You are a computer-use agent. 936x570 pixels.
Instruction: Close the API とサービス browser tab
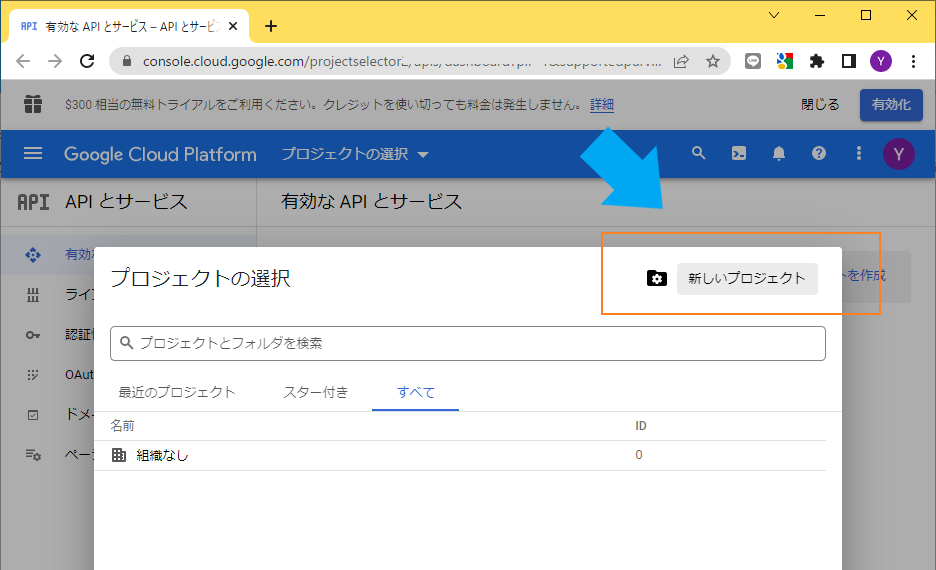tap(233, 26)
